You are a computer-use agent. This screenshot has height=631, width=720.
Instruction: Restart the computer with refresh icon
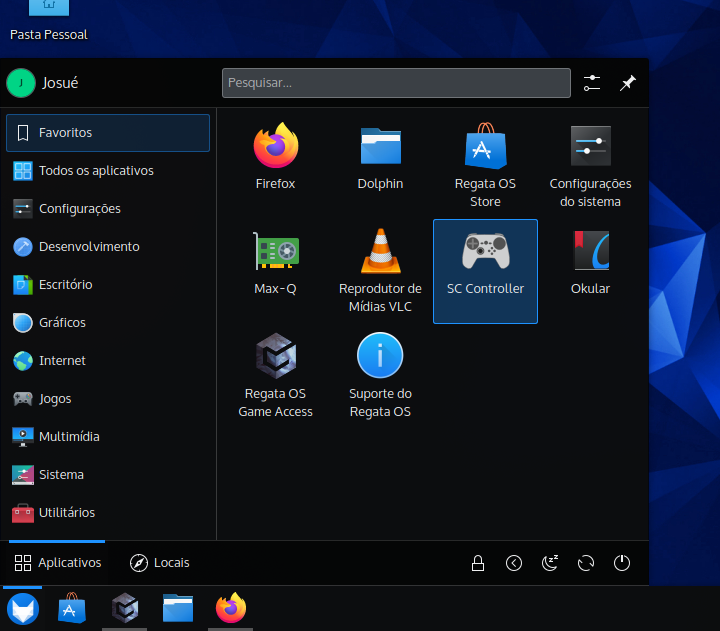point(586,563)
